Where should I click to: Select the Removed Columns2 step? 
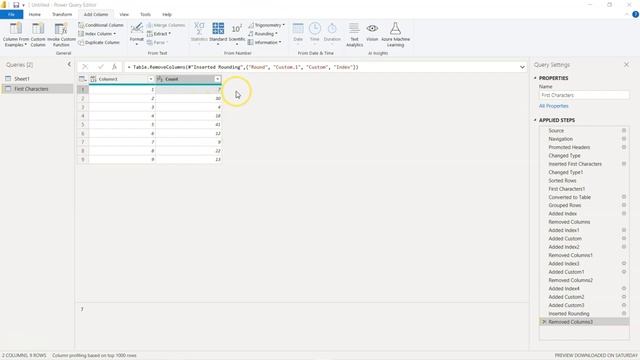570,280
